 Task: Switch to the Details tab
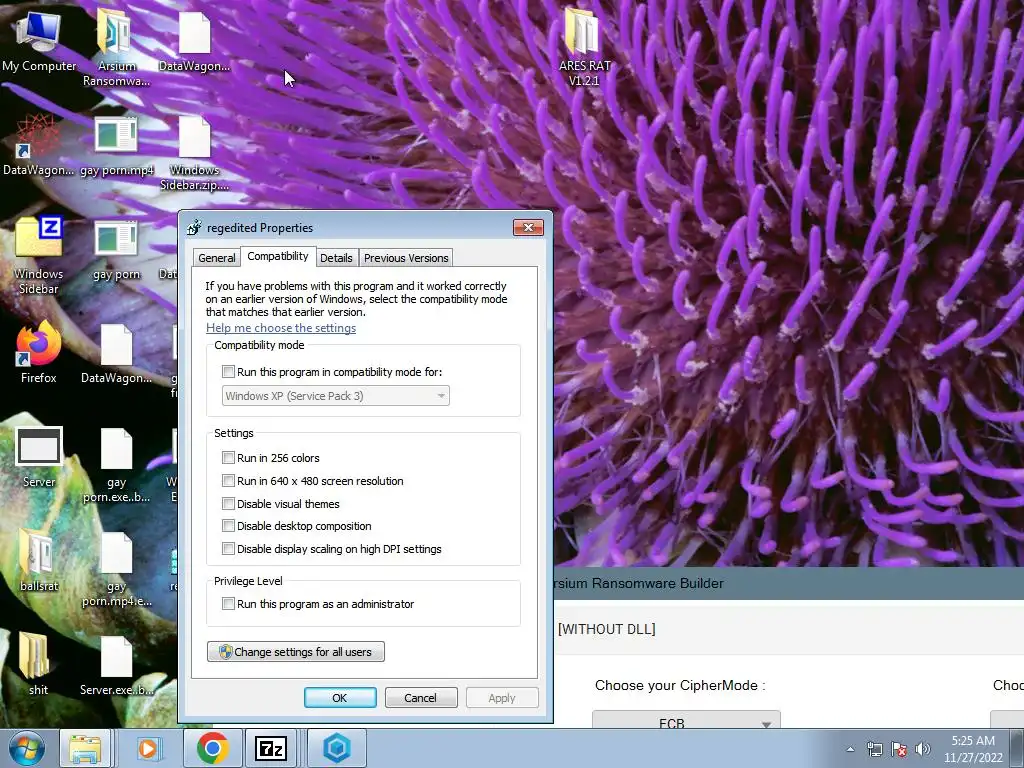(336, 258)
